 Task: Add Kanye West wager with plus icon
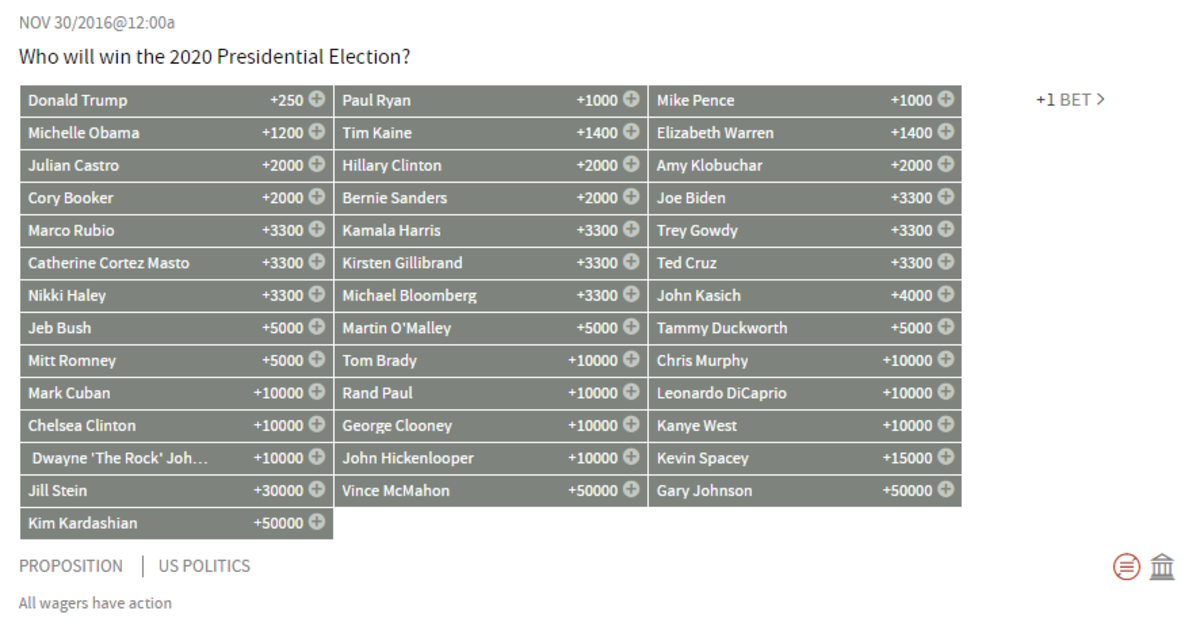945,425
